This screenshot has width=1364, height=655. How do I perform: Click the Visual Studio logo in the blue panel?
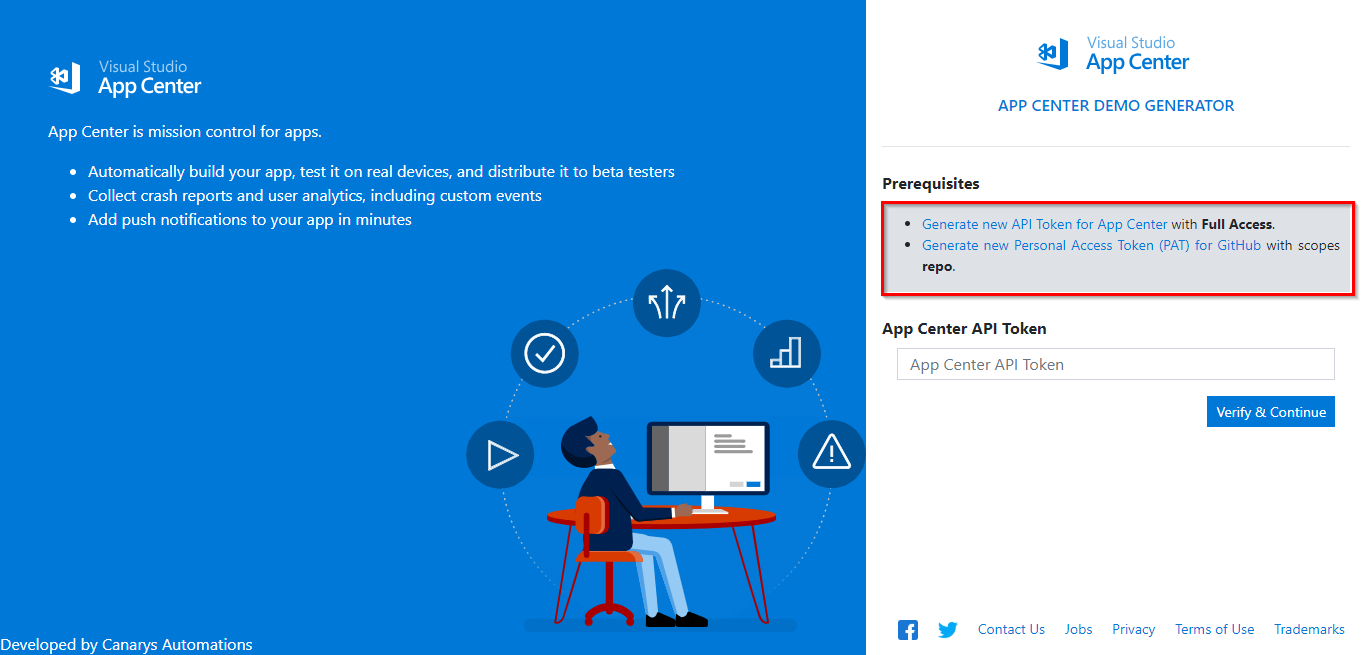125,78
